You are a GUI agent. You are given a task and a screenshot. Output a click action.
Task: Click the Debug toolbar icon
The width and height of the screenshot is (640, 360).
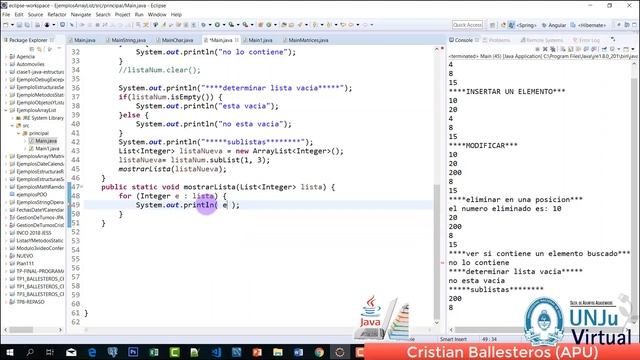click(203, 25)
